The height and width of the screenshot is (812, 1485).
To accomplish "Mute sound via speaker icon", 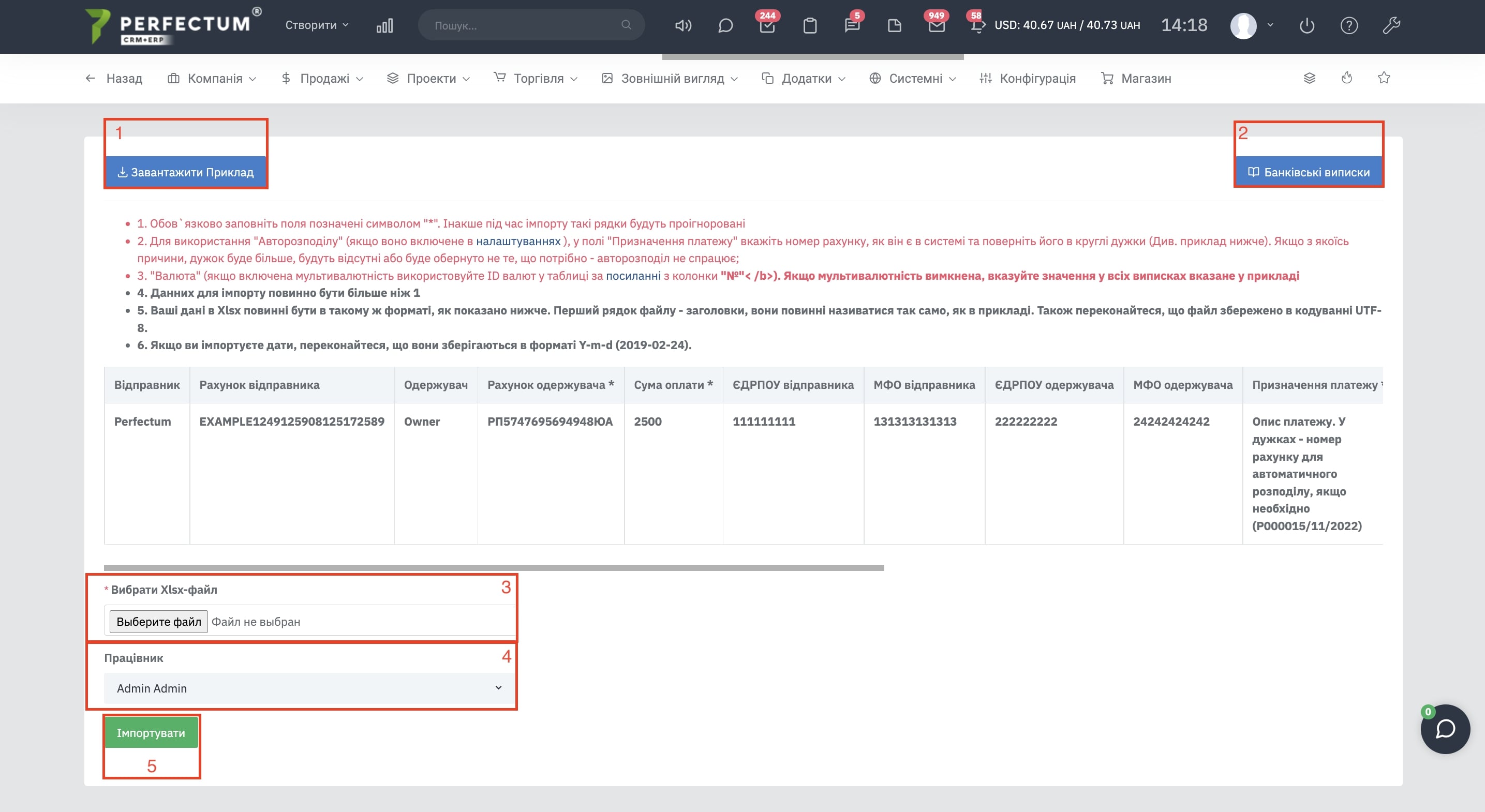I will click(x=683, y=25).
